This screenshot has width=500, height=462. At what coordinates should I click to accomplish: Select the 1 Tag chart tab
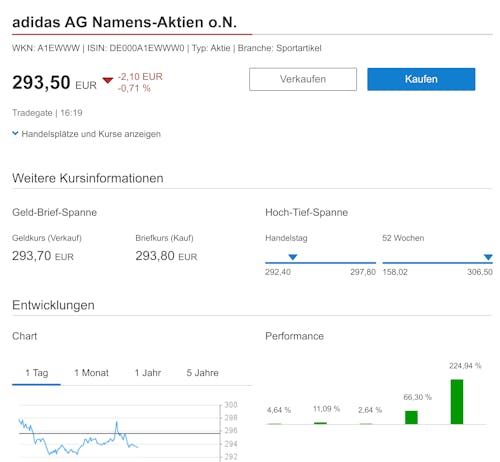(37, 373)
